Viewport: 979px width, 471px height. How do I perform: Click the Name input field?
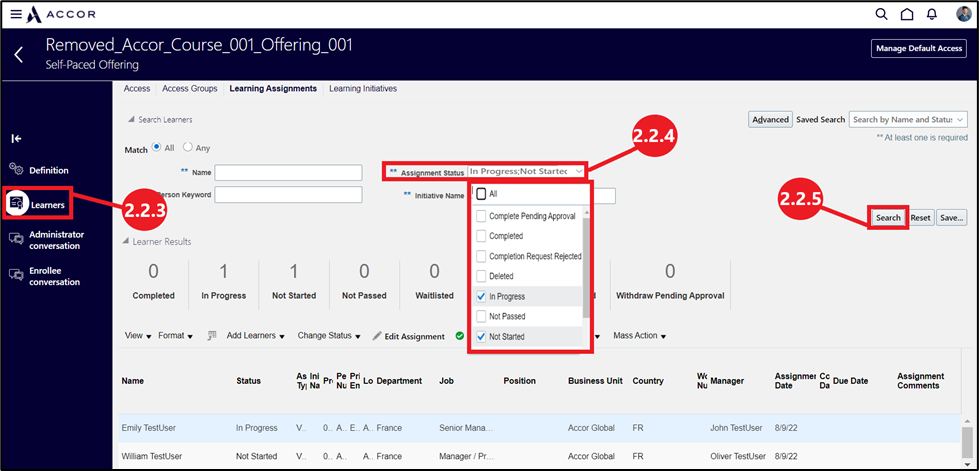click(x=288, y=172)
